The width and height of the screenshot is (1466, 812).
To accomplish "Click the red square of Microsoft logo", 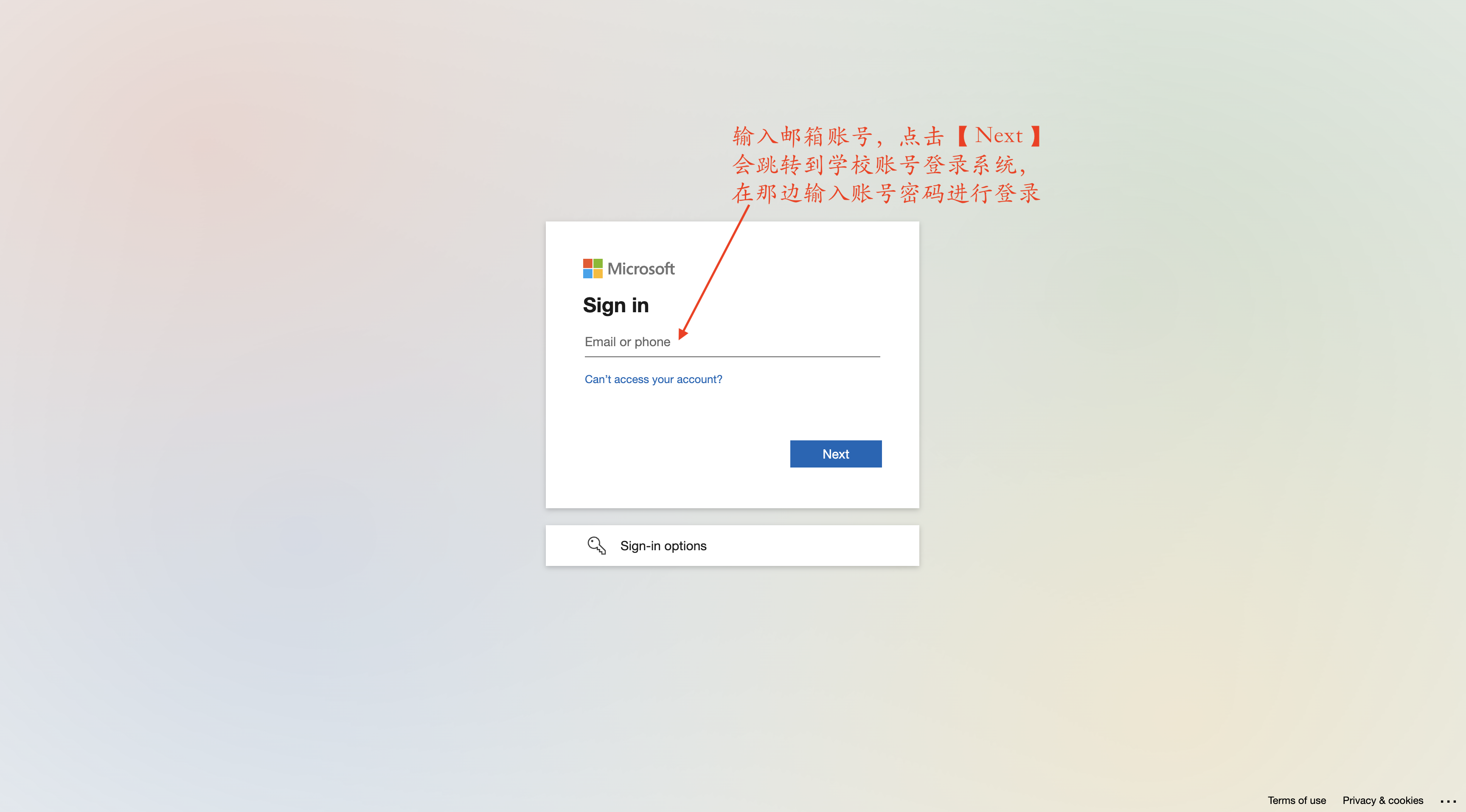I will point(587,263).
